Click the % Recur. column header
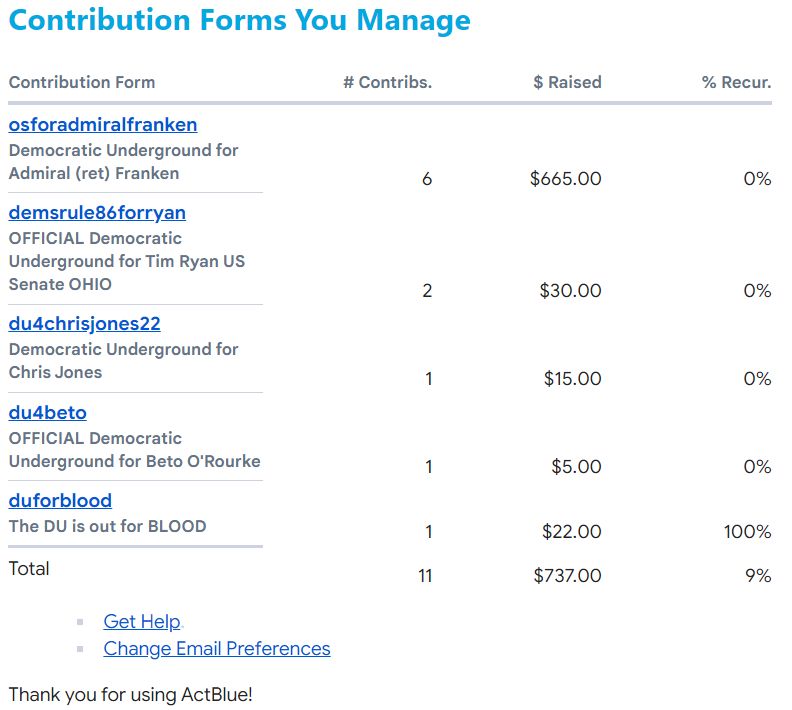This screenshot has width=792, height=710. point(736,83)
